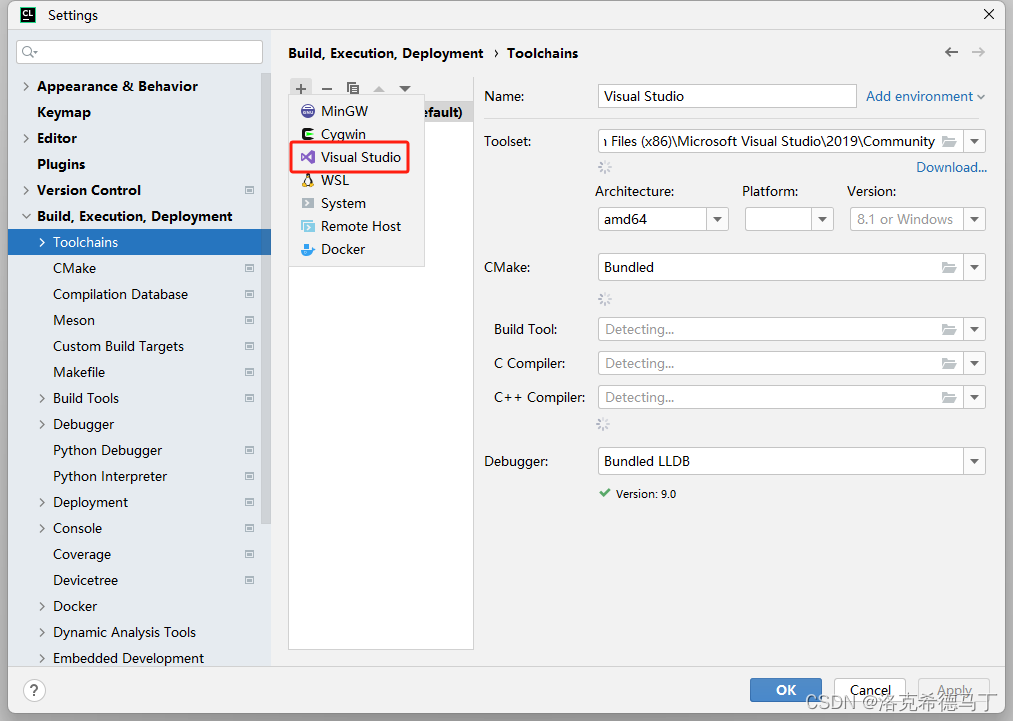The image size is (1013, 721).
Task: Move toolchain up with the up arrow
Action: (379, 89)
